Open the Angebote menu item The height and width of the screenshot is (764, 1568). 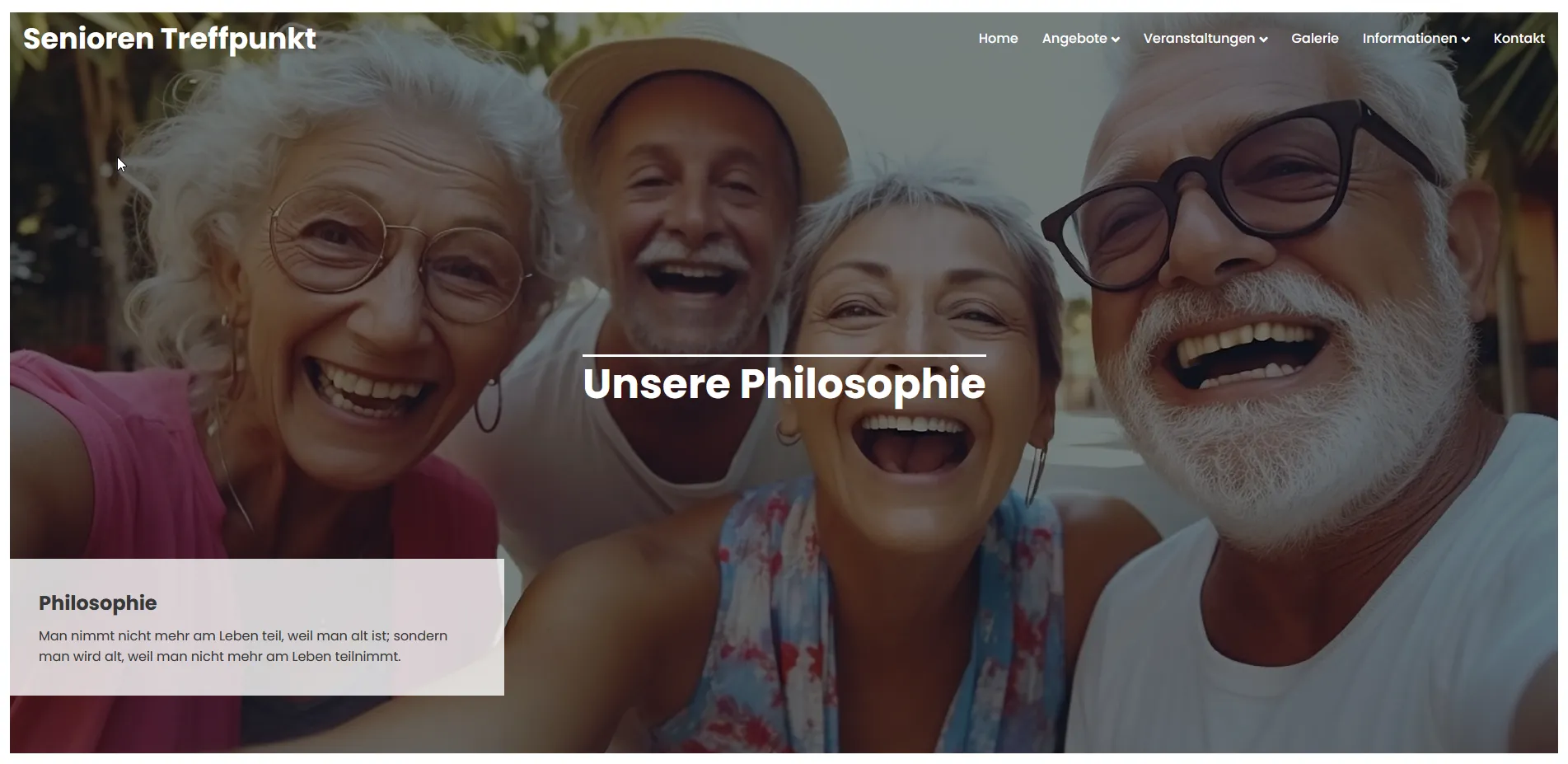coord(1074,39)
